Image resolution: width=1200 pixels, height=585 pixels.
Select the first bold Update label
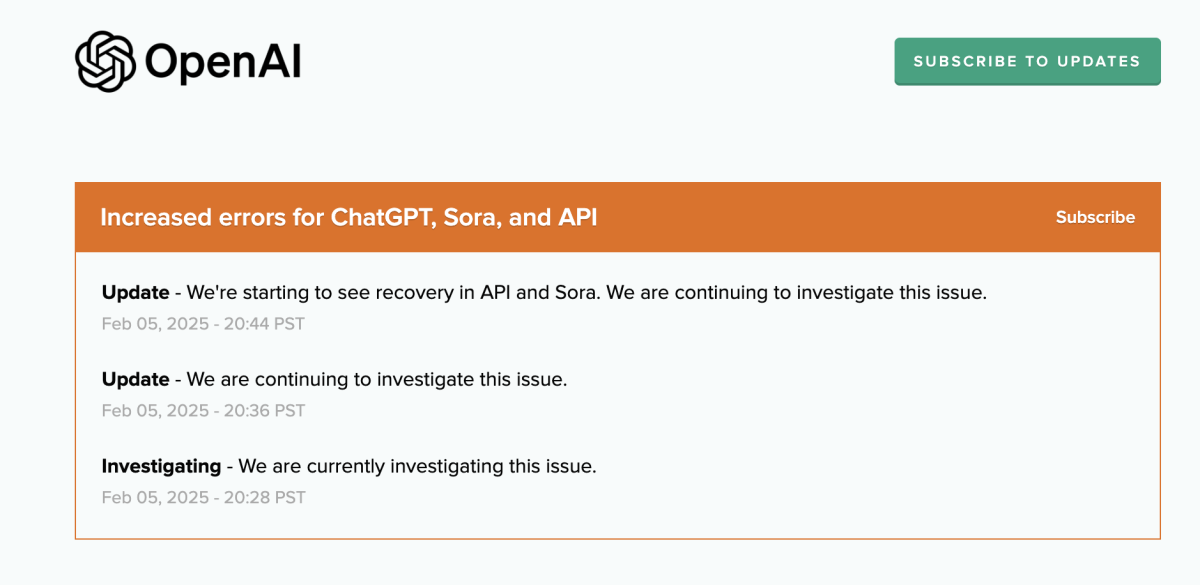point(135,293)
